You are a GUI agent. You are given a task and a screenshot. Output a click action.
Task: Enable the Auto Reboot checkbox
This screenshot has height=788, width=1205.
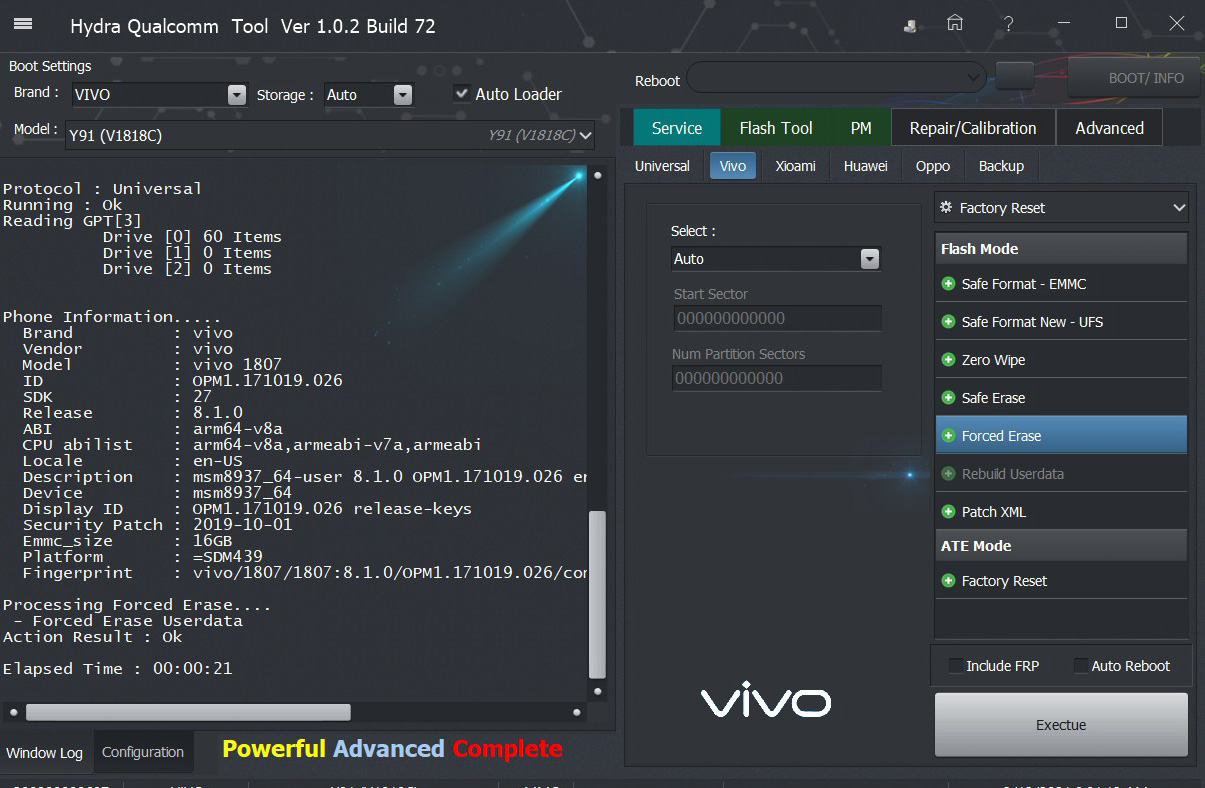coord(1081,666)
